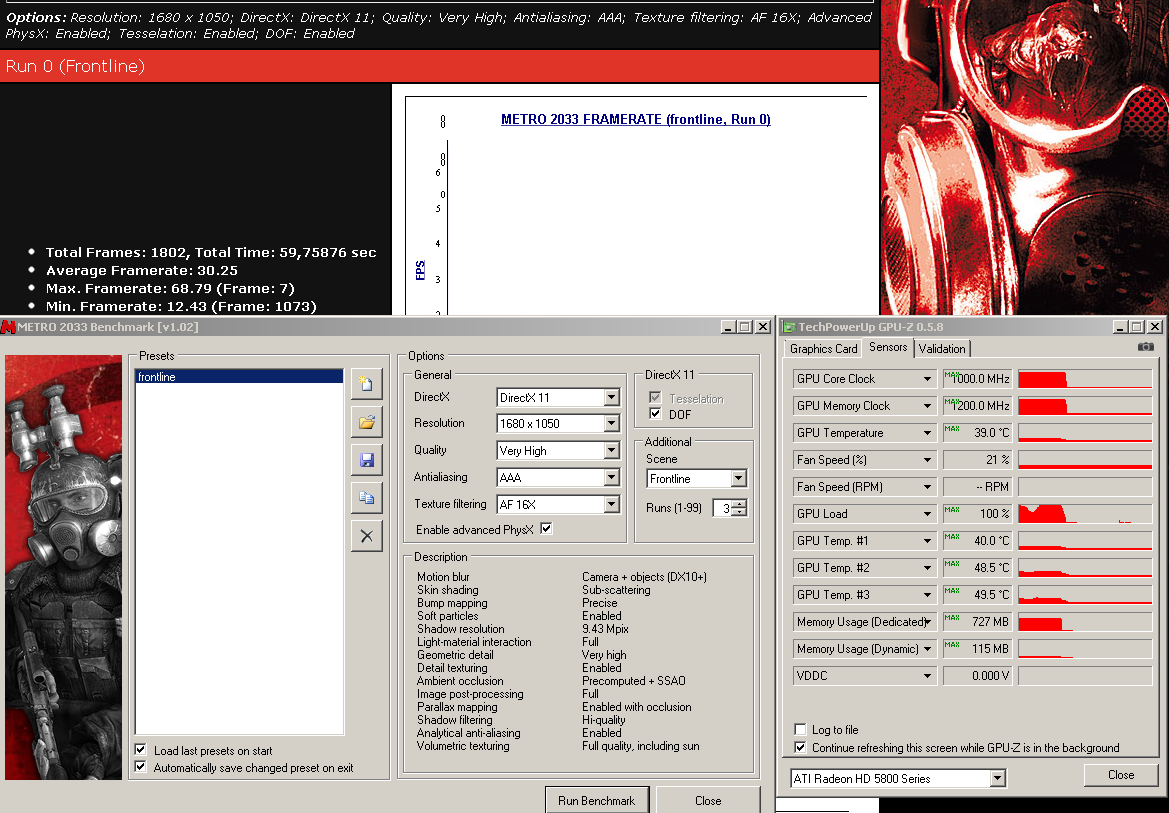
Task: Open GPU Memory Clock sensor dropdown
Action: pyautogui.click(x=927, y=406)
